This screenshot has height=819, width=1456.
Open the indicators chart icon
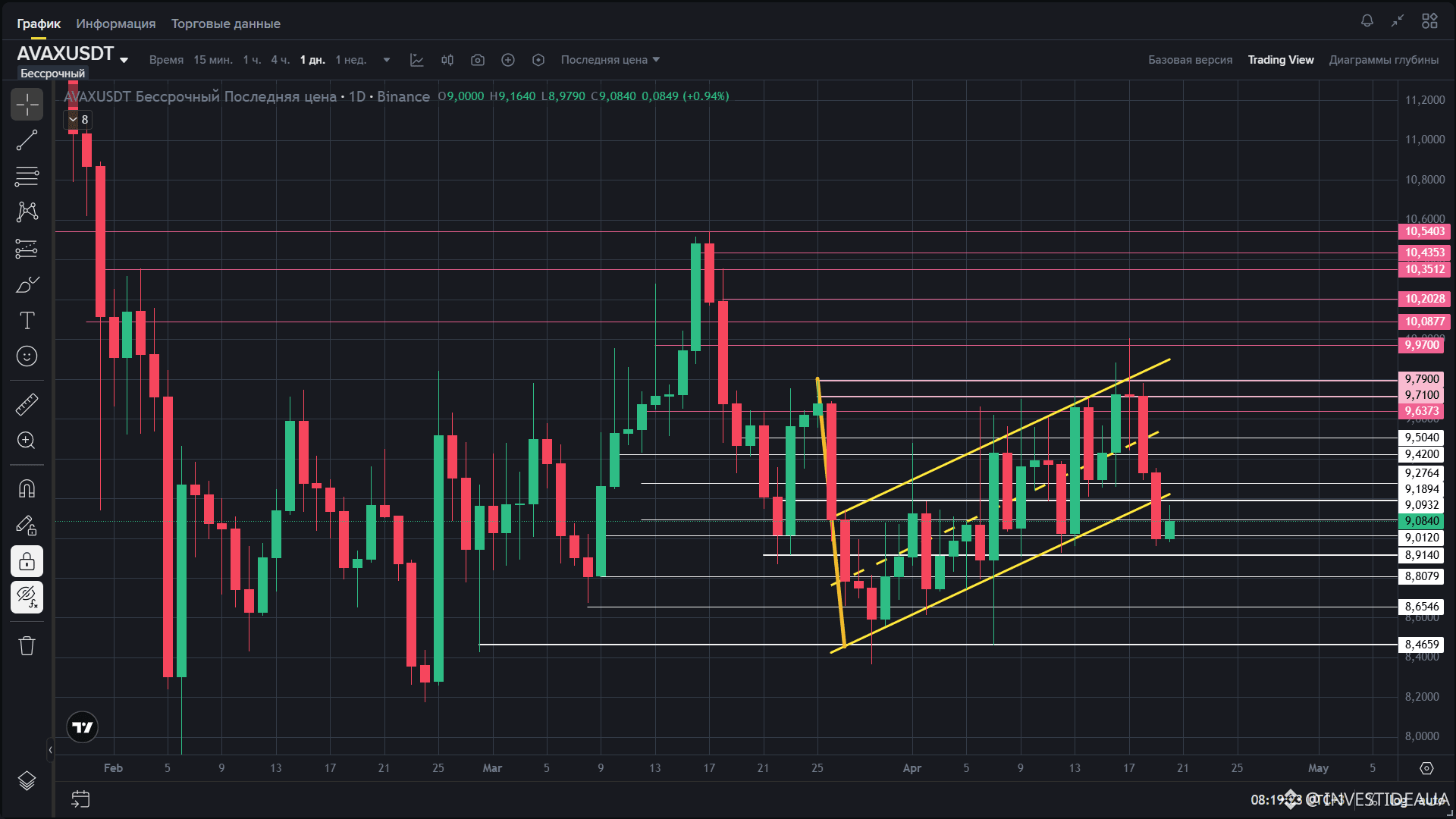point(417,60)
